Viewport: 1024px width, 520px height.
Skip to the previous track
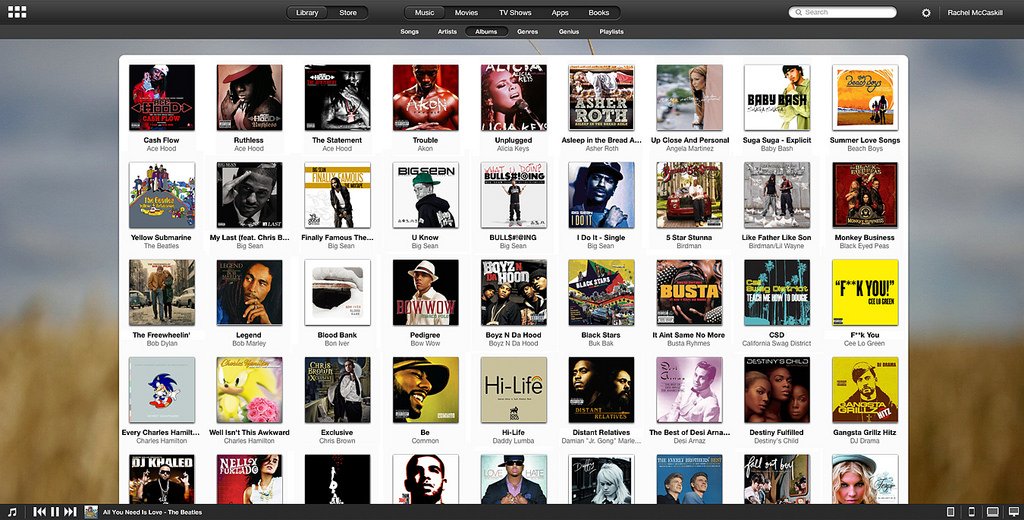point(40,512)
